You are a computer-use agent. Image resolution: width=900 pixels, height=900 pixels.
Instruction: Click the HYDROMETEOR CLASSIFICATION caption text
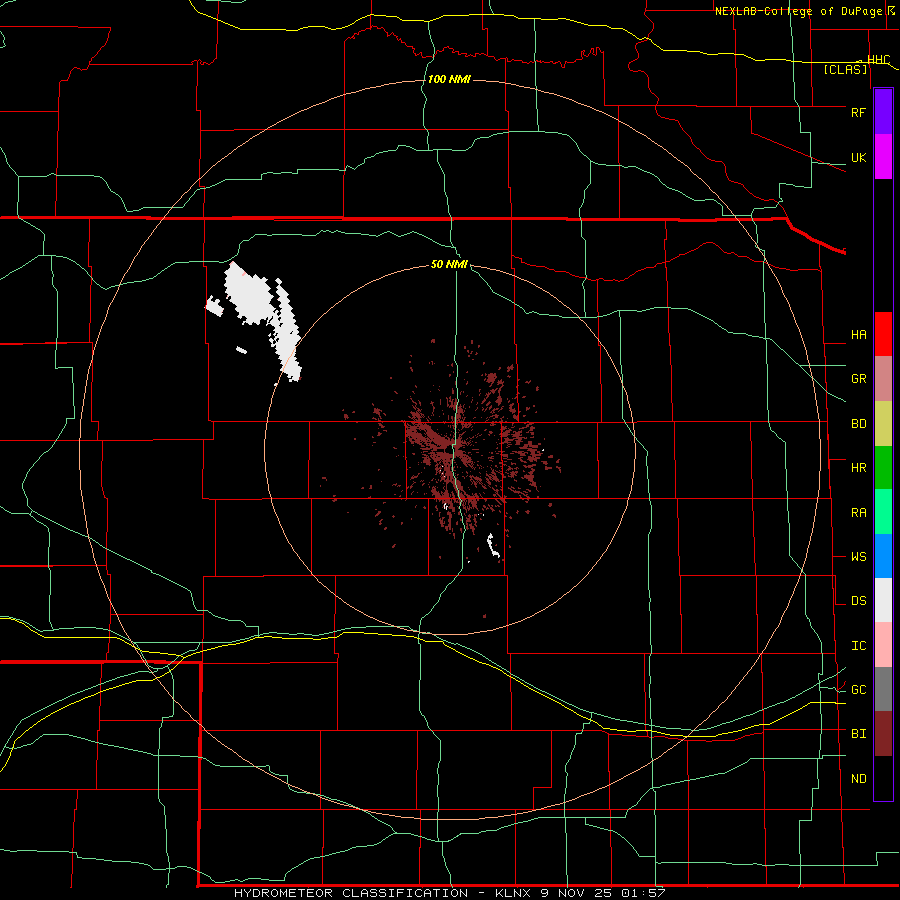click(351, 893)
